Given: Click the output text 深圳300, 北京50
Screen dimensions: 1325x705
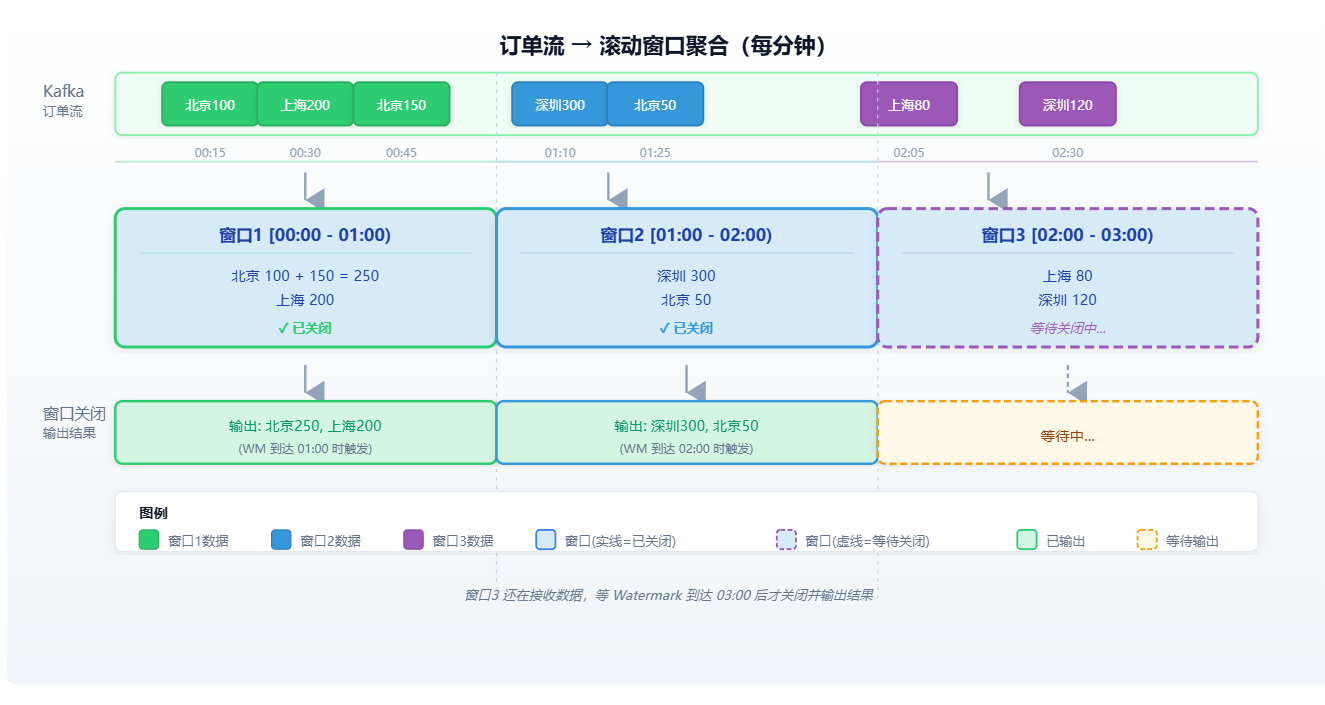Looking at the screenshot, I should 704,426.
